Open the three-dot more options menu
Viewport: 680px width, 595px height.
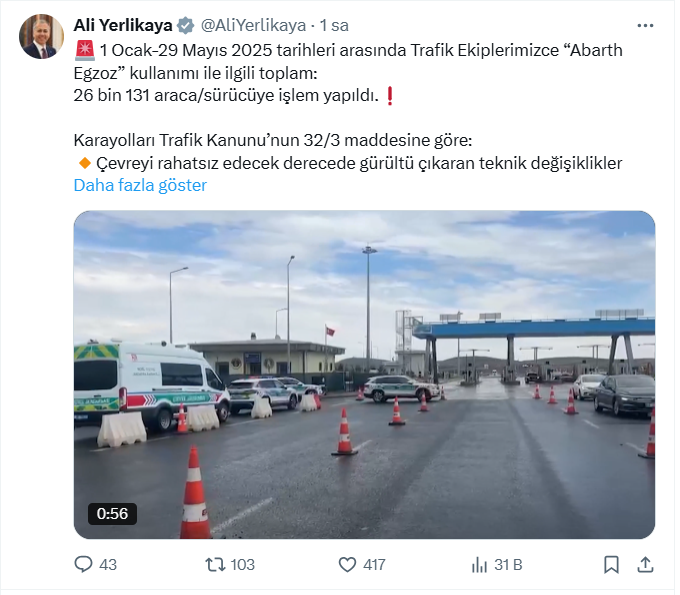pos(645,26)
